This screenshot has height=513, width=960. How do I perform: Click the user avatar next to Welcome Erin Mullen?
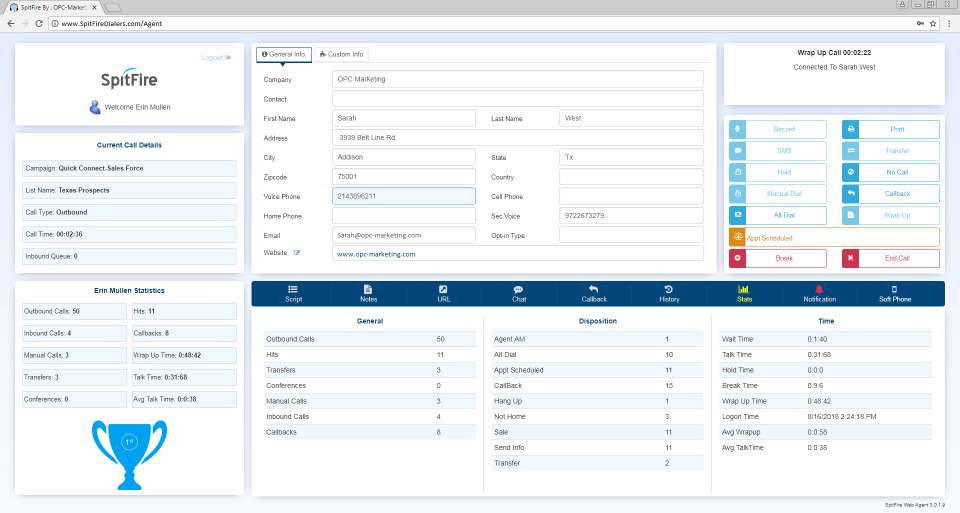coord(95,107)
